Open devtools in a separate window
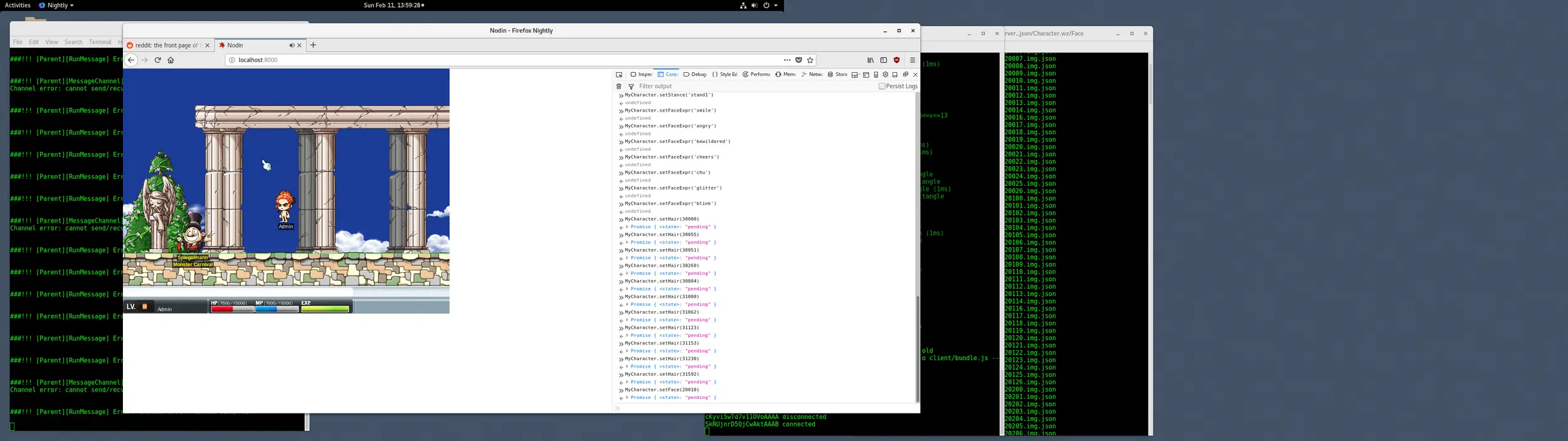 [905, 75]
